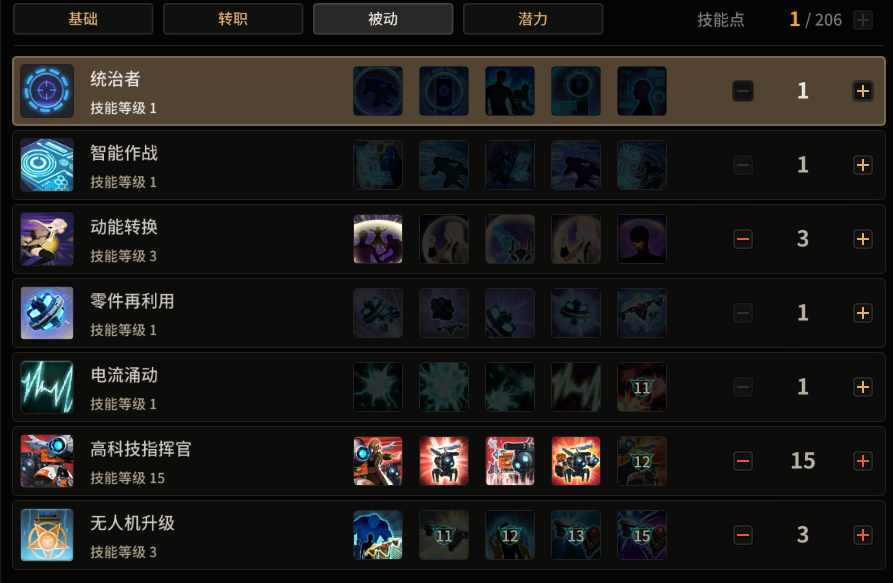The width and height of the screenshot is (893, 583).
Task: Click level 11 locked perk of 电流涌动
Action: [x=642, y=387]
